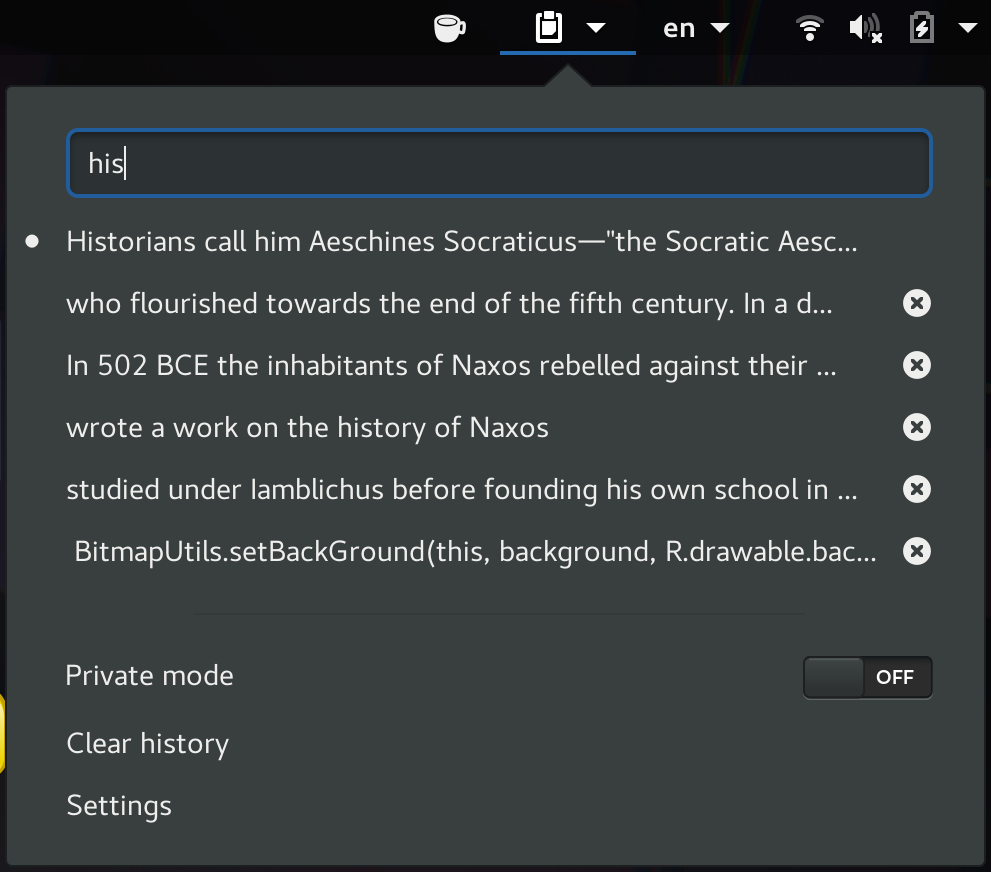Screen dimensions: 991x872
Task: Select 'wrote a work on the history of Naxos'
Action: coord(307,428)
